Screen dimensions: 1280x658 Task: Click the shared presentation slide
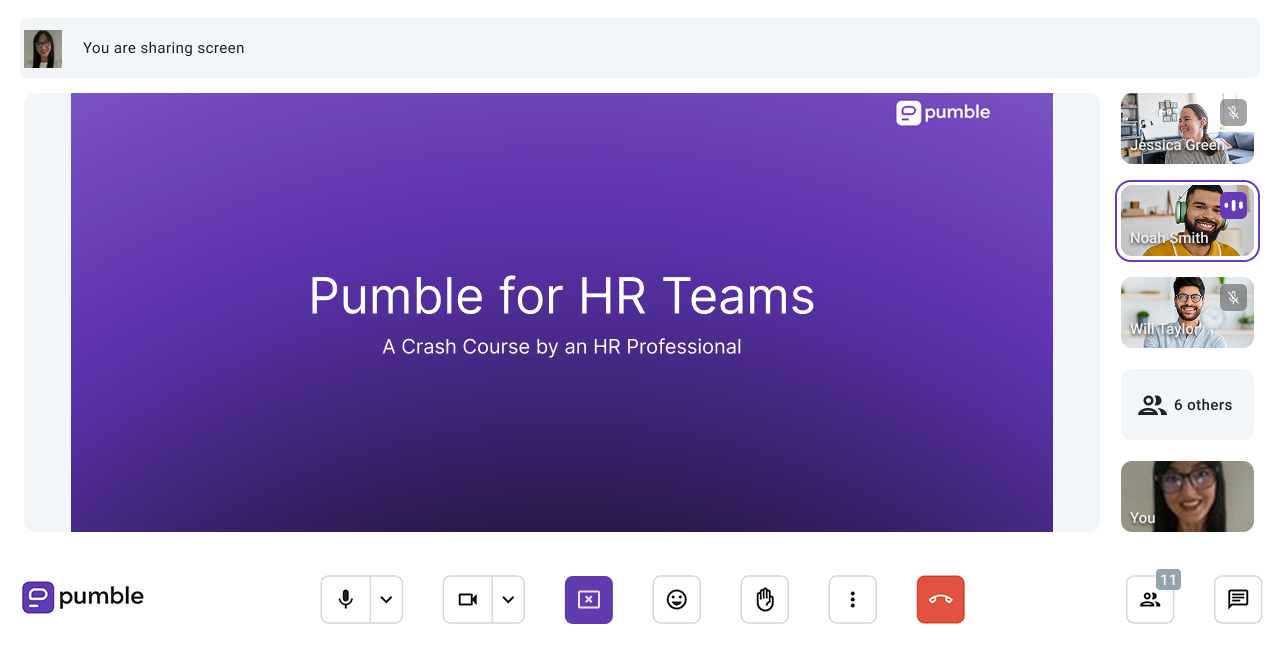coord(561,312)
